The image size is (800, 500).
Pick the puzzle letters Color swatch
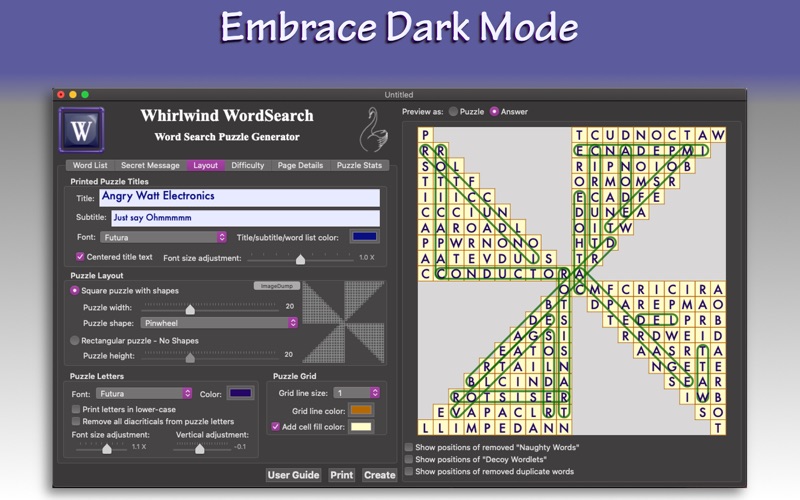(240, 393)
